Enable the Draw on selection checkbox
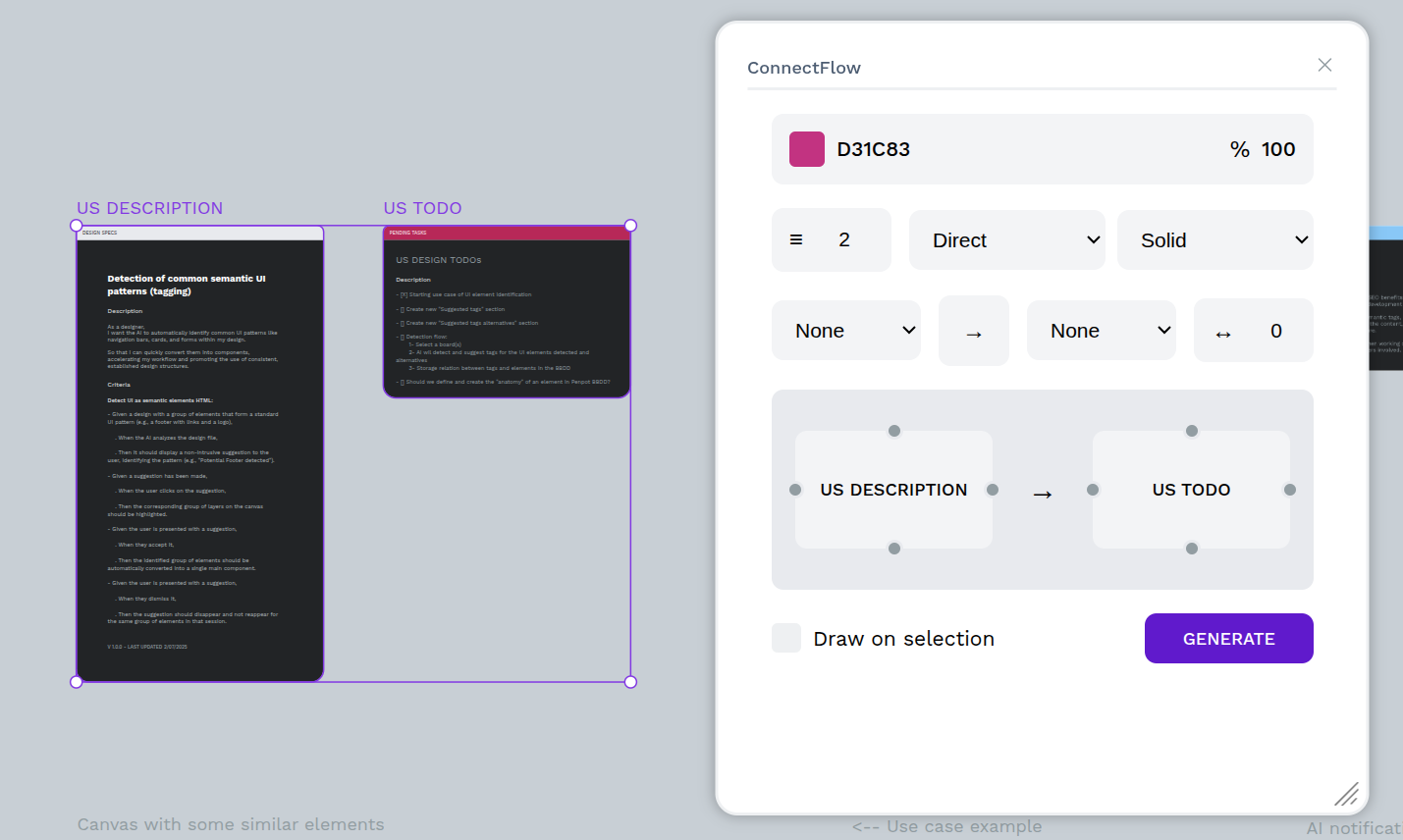The width and height of the screenshot is (1403, 840). pyautogui.click(x=786, y=638)
